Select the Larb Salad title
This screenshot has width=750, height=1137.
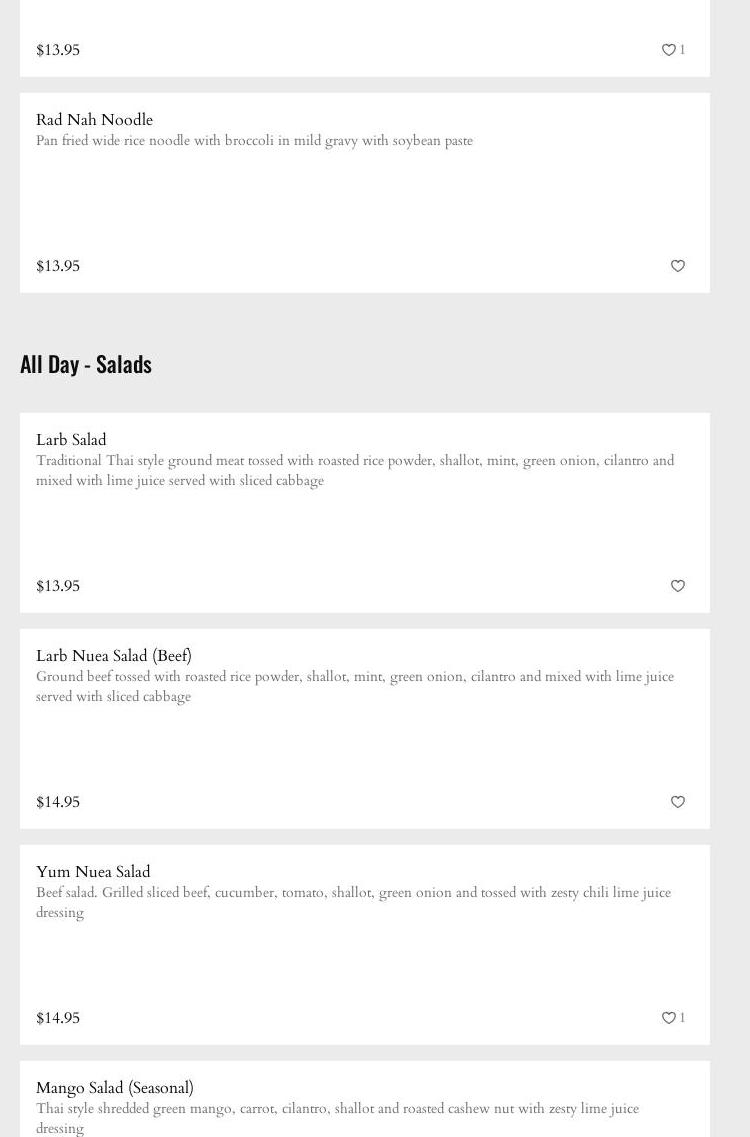click(x=71, y=440)
